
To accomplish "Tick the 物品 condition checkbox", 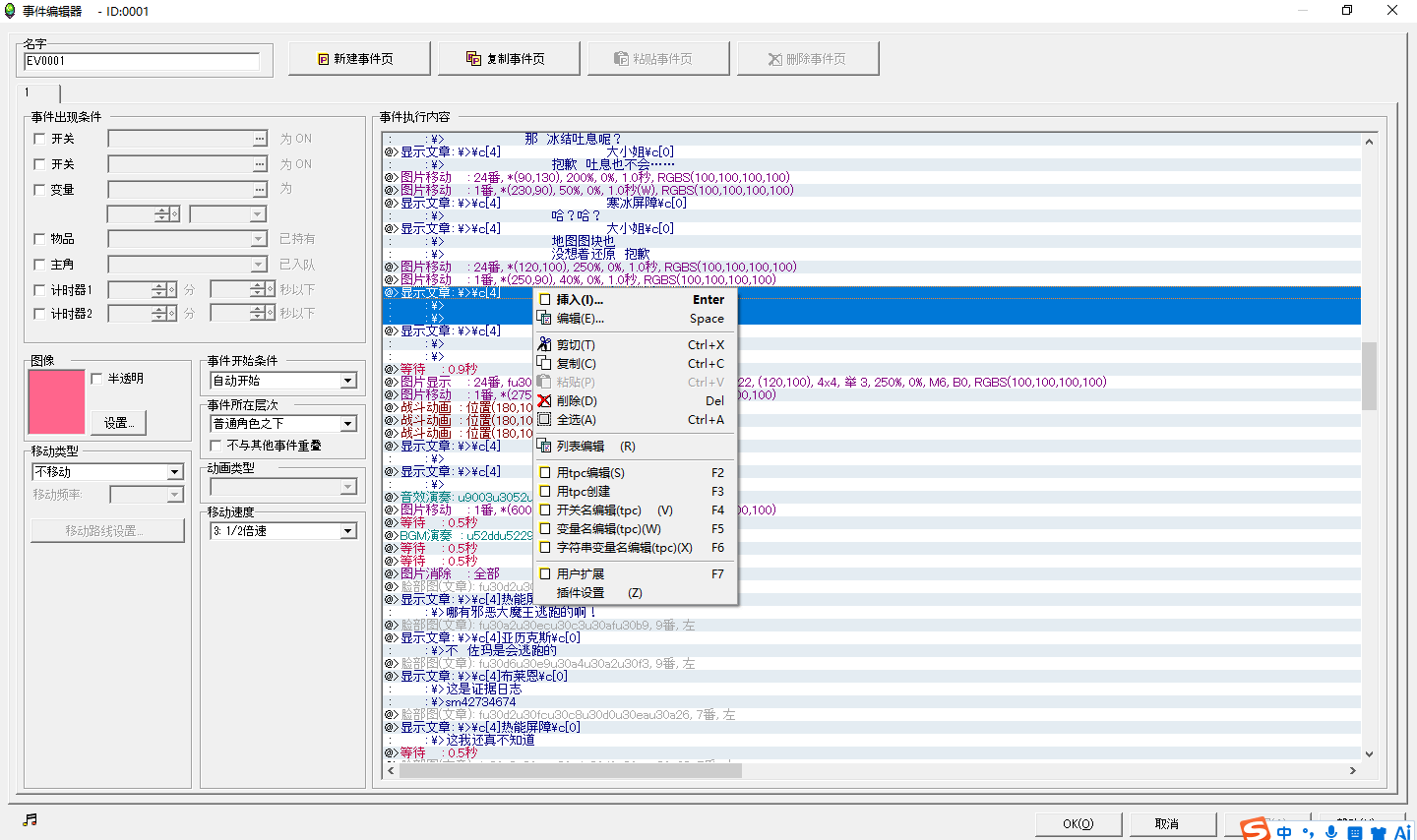I will (40, 239).
